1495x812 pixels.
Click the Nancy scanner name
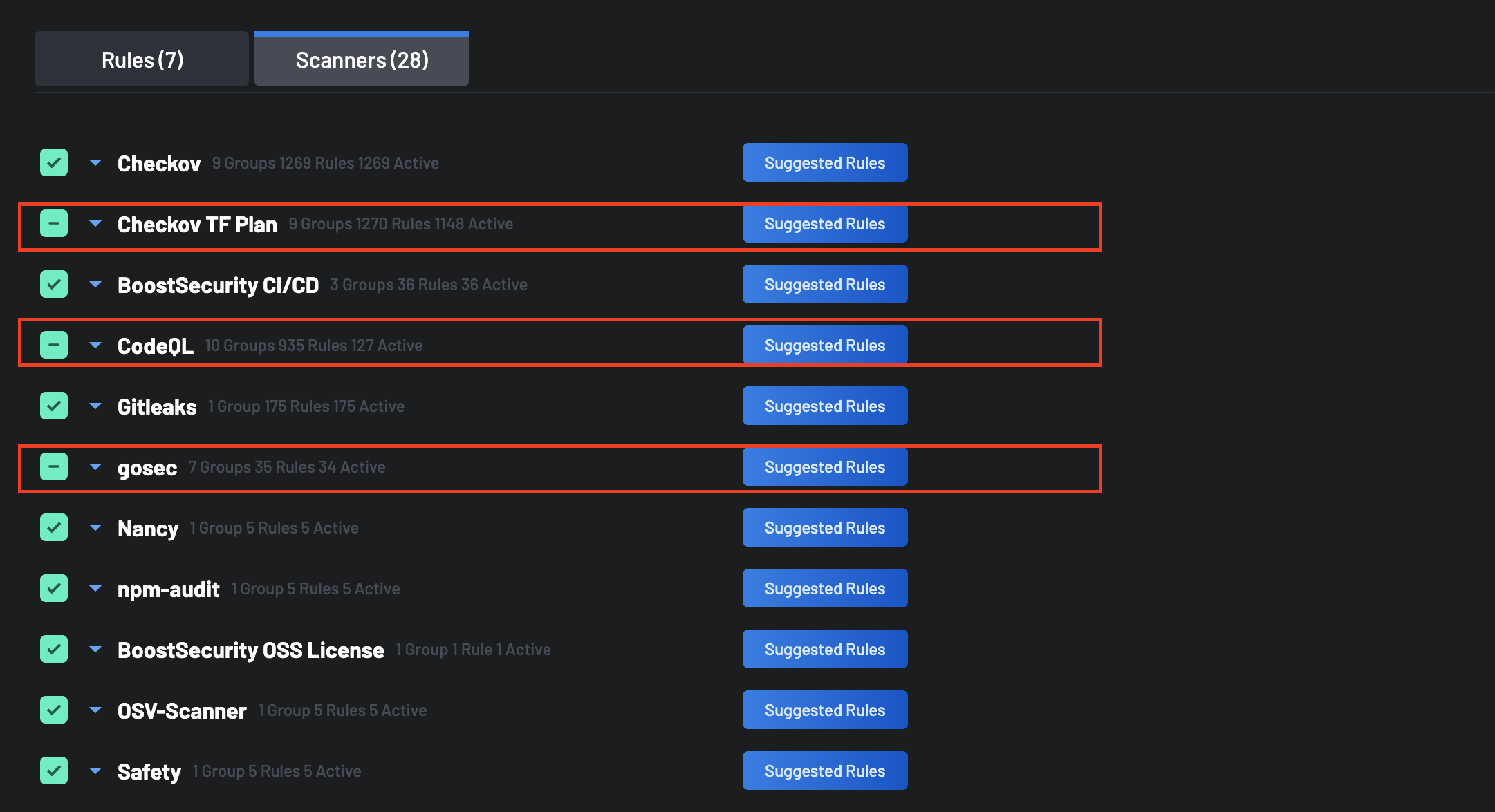[148, 529]
